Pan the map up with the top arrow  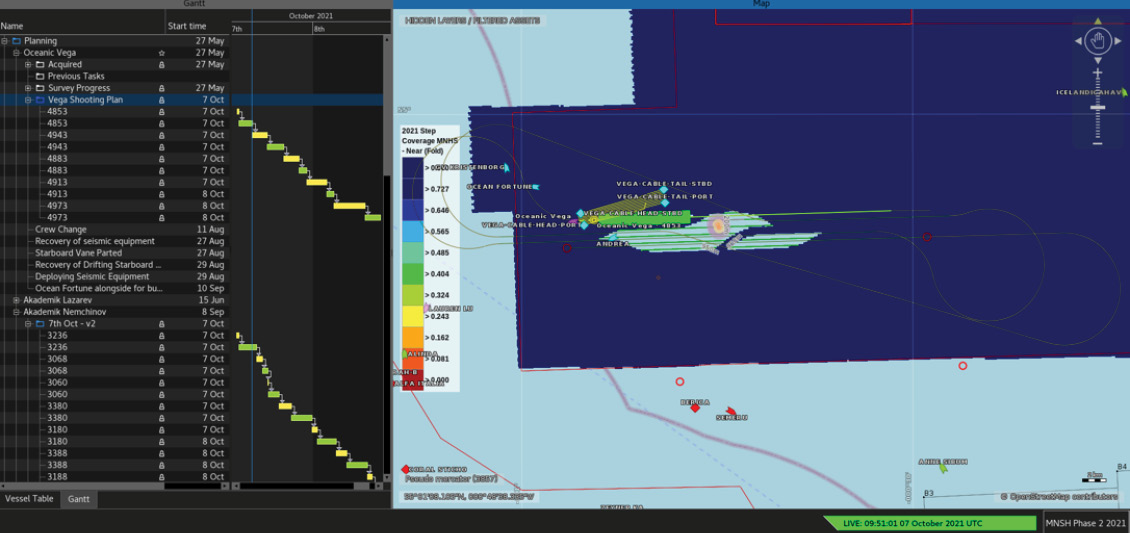coord(1098,22)
